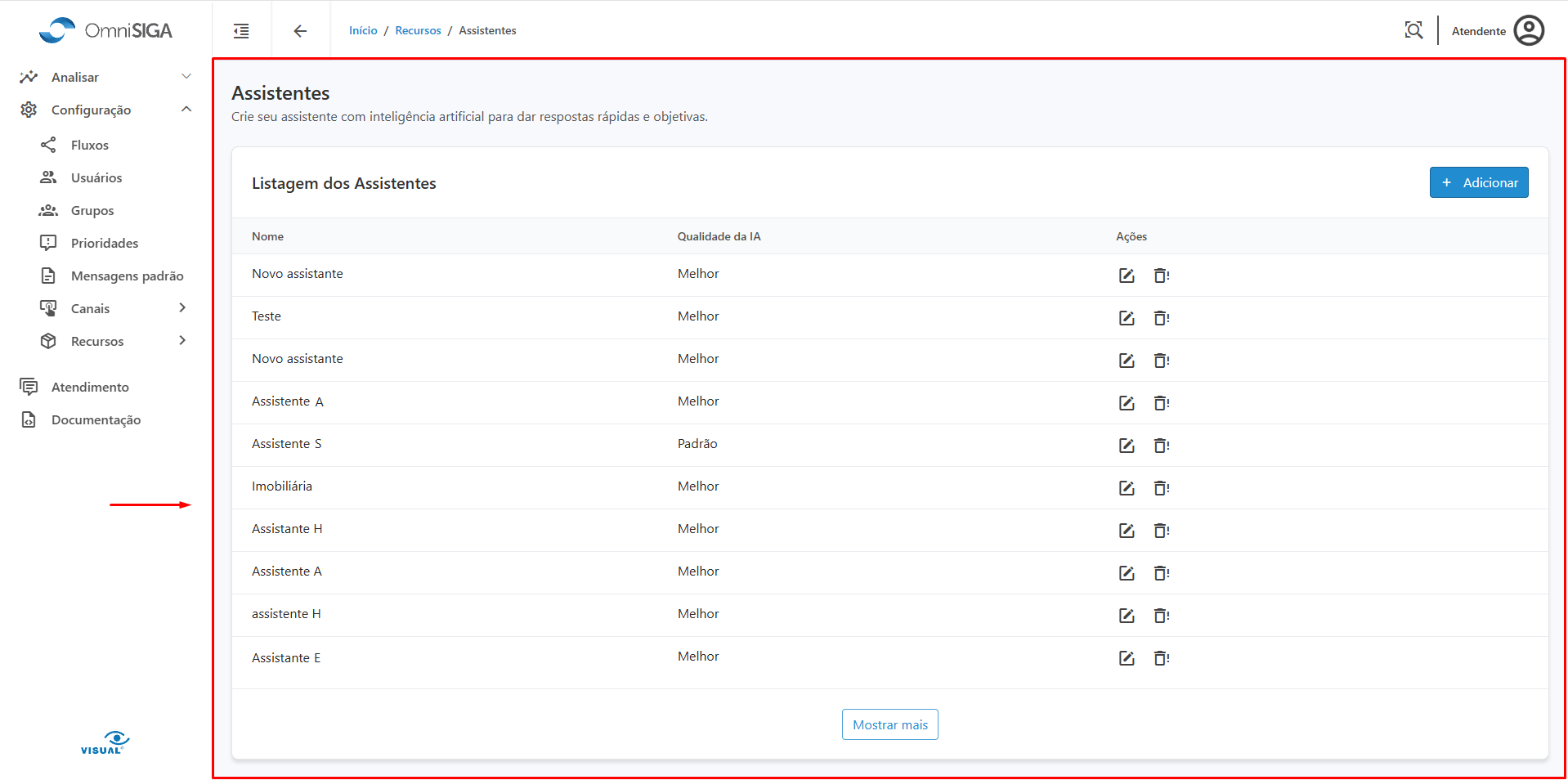Delete the Imobiliária assistant
Viewport: 1568px width, 780px height.
[x=1161, y=488]
